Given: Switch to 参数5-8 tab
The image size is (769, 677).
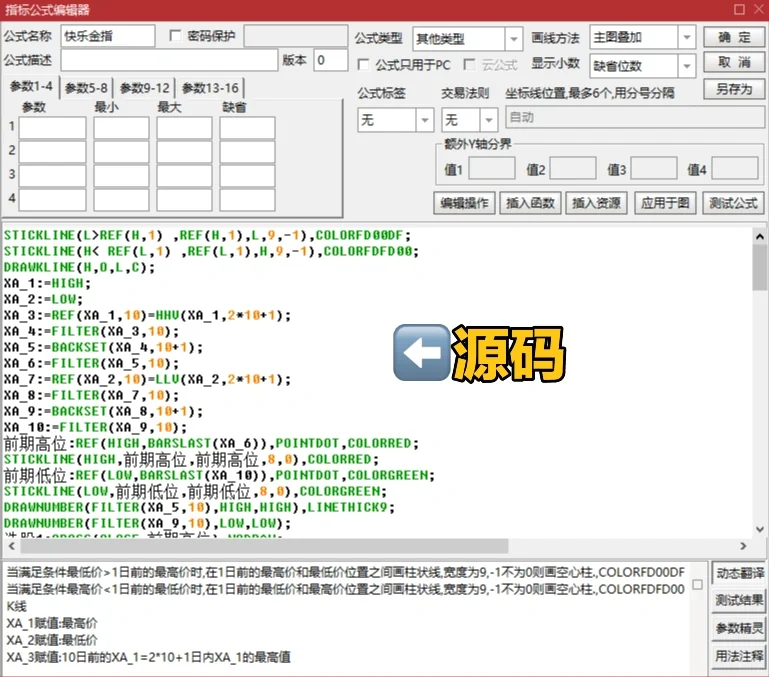Looking at the screenshot, I should (x=86, y=88).
